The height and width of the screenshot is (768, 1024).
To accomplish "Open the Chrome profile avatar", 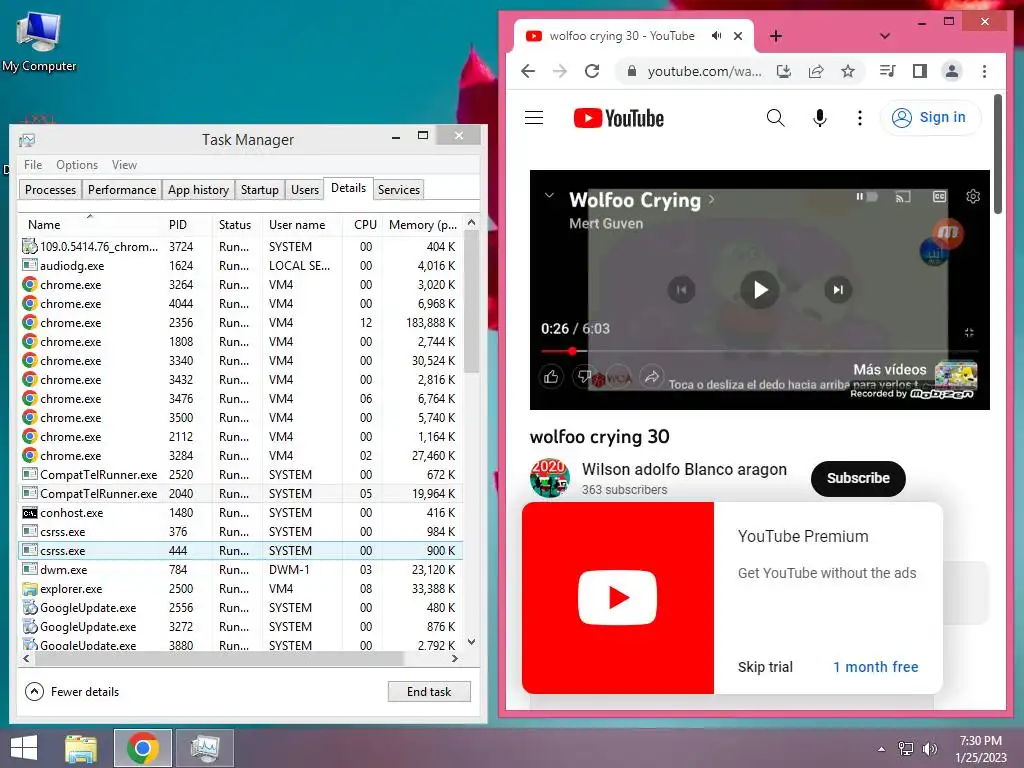I will 952,71.
